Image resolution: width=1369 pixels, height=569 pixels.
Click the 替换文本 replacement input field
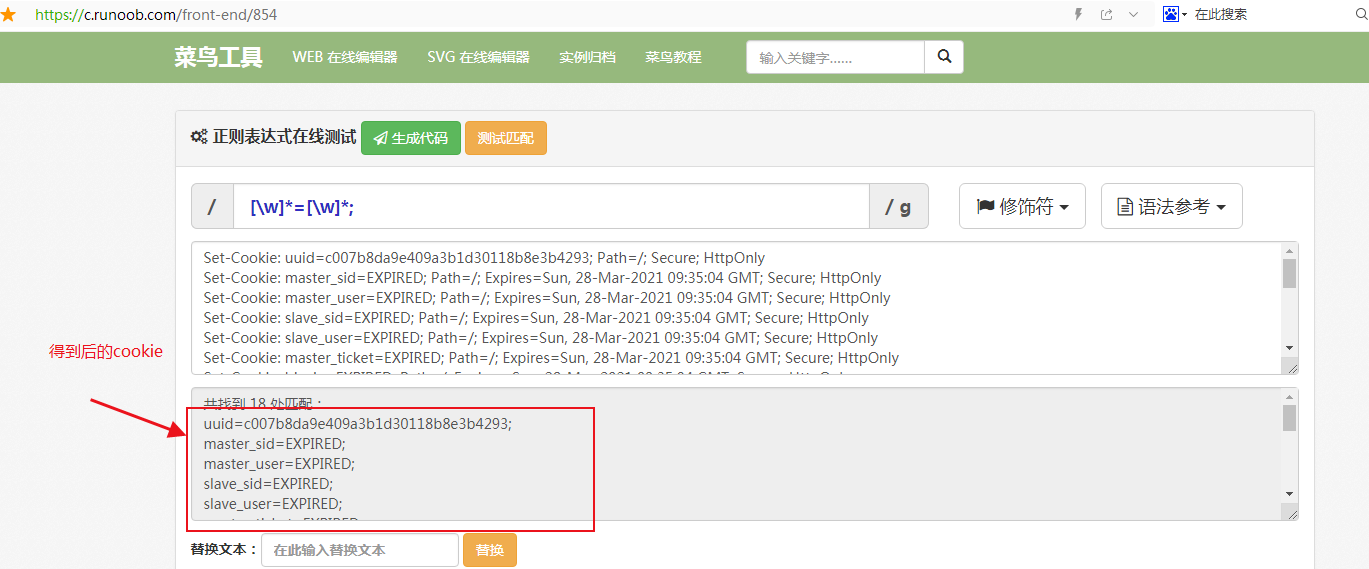coord(360,550)
